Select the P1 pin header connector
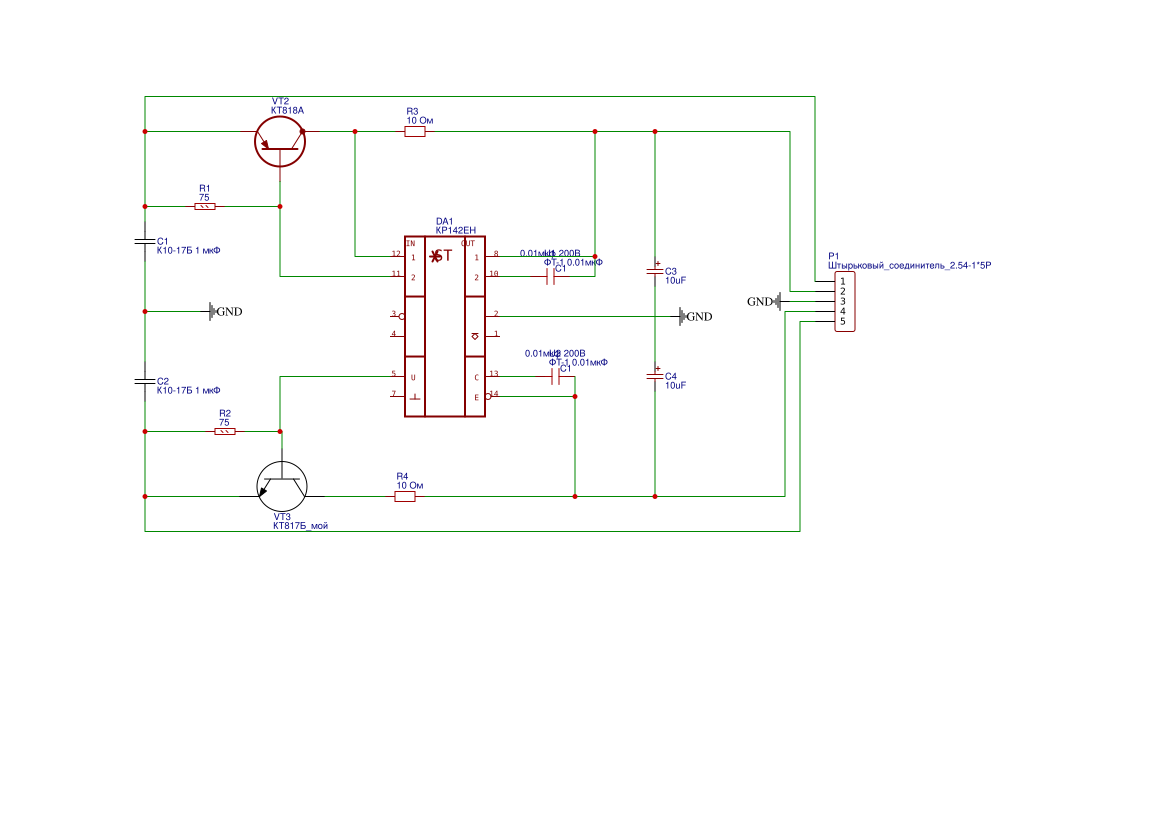 click(844, 301)
